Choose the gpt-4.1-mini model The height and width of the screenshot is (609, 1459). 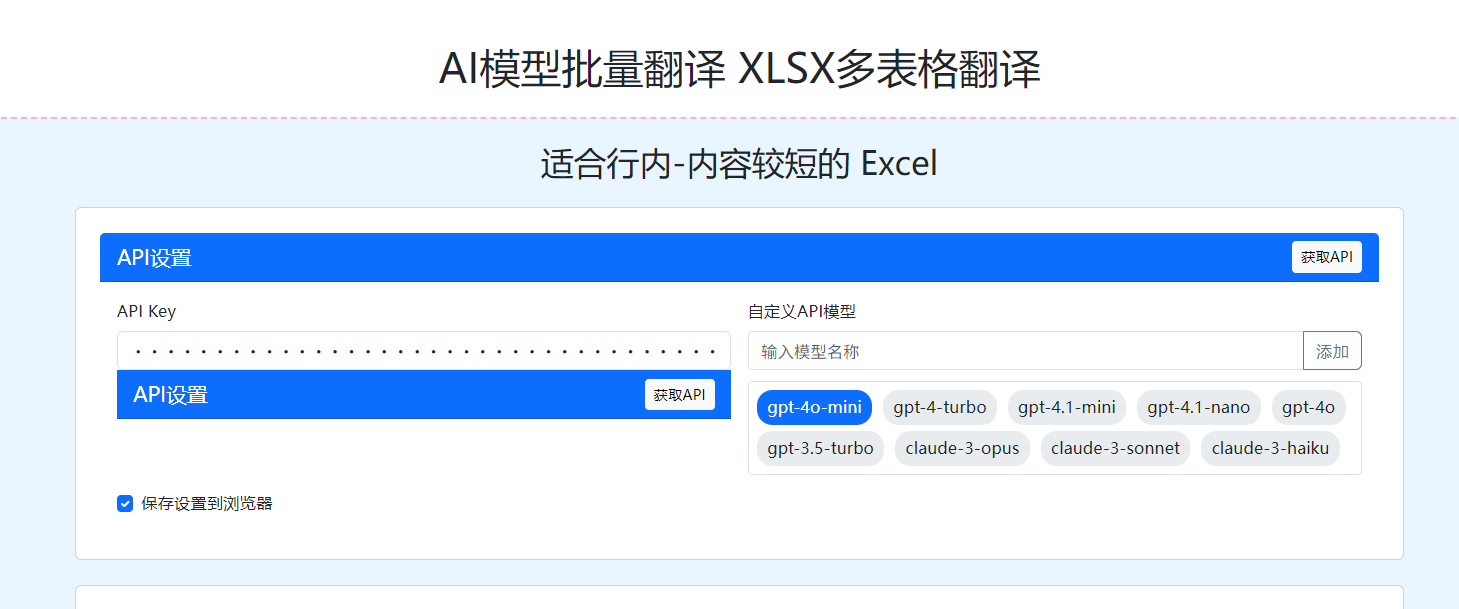[1067, 408]
